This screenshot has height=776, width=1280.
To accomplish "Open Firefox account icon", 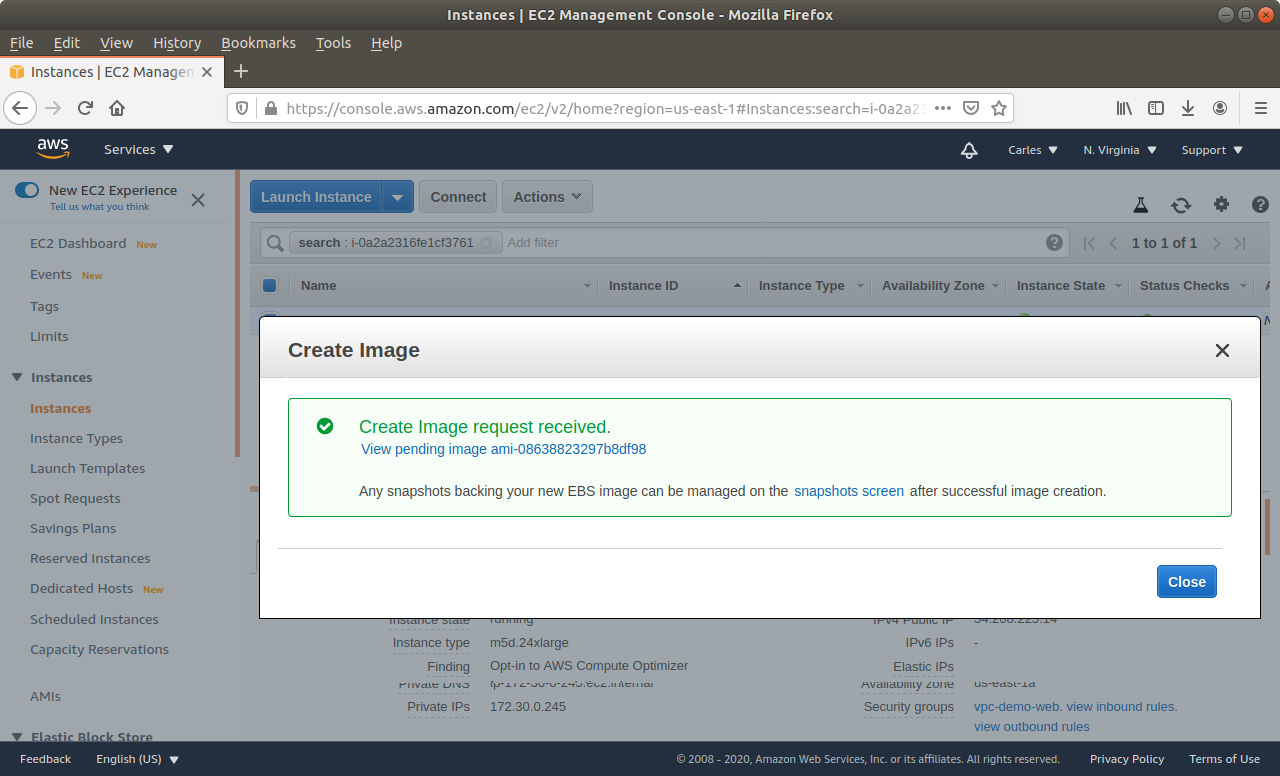I will click(x=1220, y=108).
